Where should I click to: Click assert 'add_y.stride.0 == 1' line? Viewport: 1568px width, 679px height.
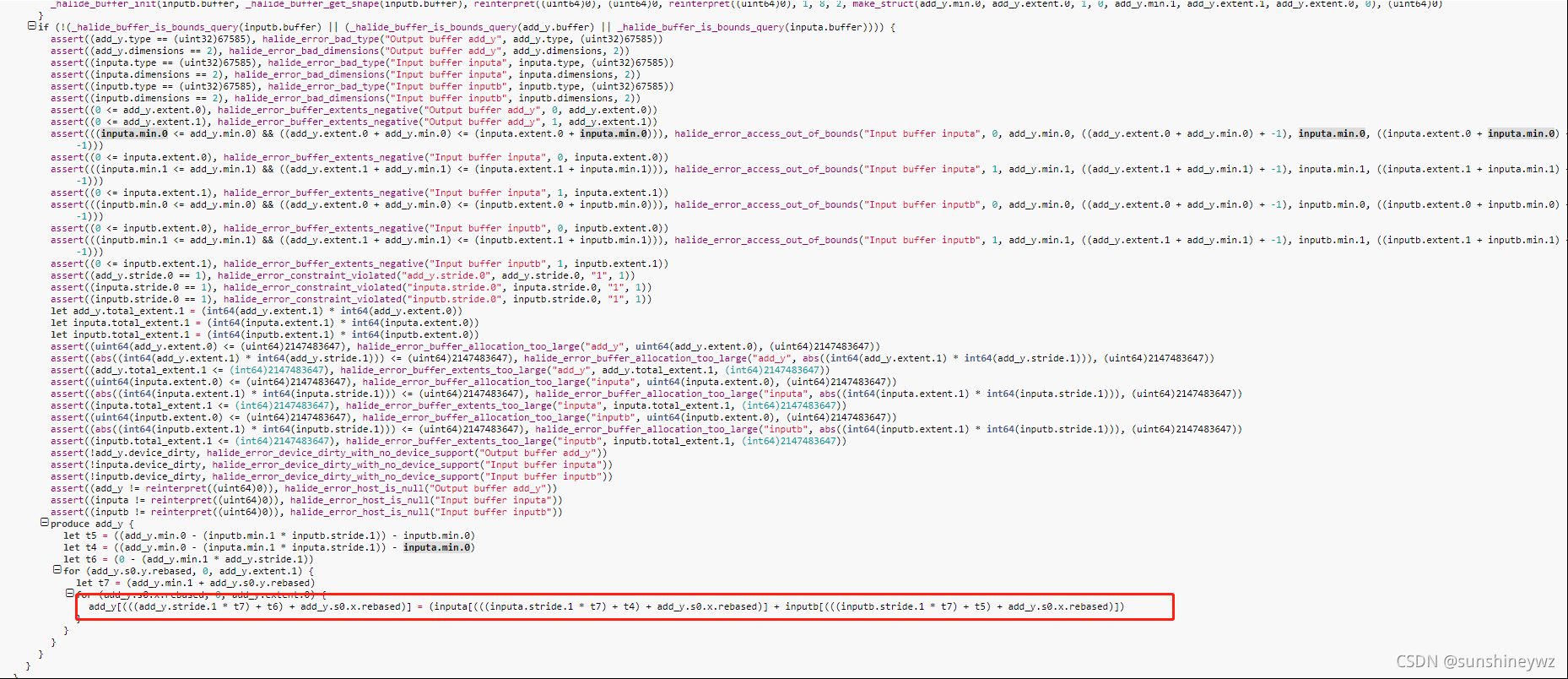343,275
